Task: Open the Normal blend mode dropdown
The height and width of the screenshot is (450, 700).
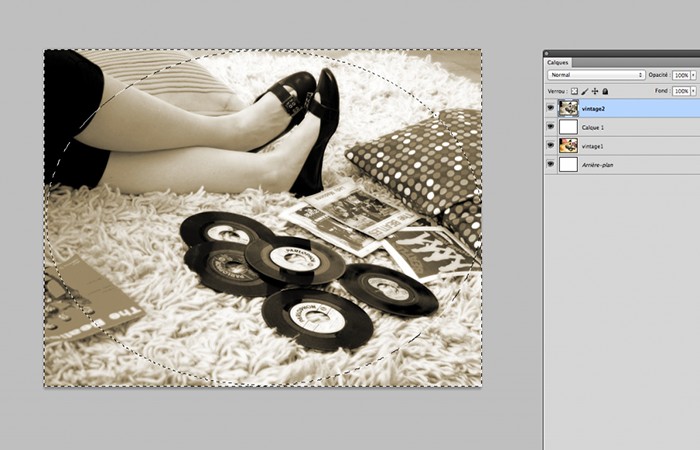Action: (x=596, y=75)
